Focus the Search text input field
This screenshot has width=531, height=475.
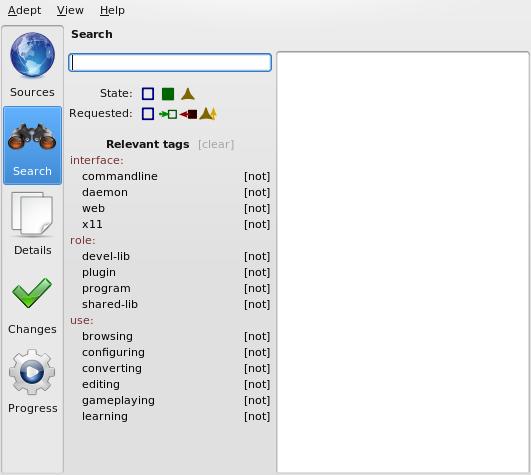170,63
